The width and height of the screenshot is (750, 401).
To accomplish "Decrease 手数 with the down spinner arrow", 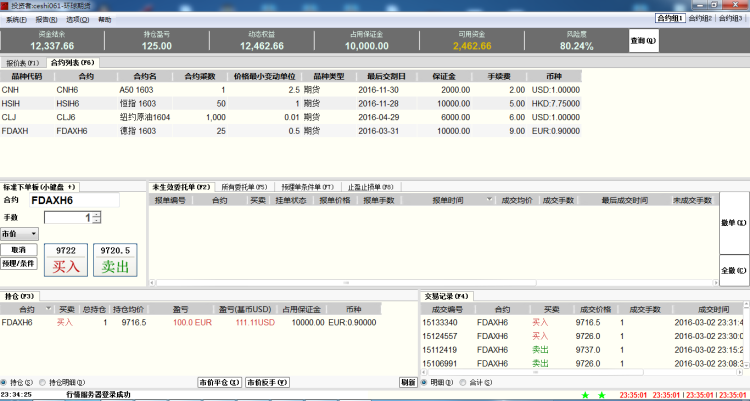I will [x=96, y=221].
